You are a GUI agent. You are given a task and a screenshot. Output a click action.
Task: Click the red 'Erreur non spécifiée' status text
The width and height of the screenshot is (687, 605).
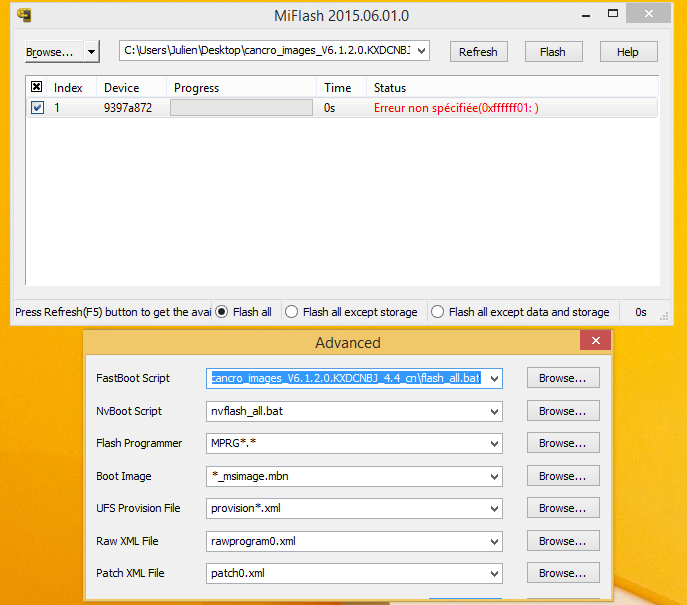(x=456, y=108)
